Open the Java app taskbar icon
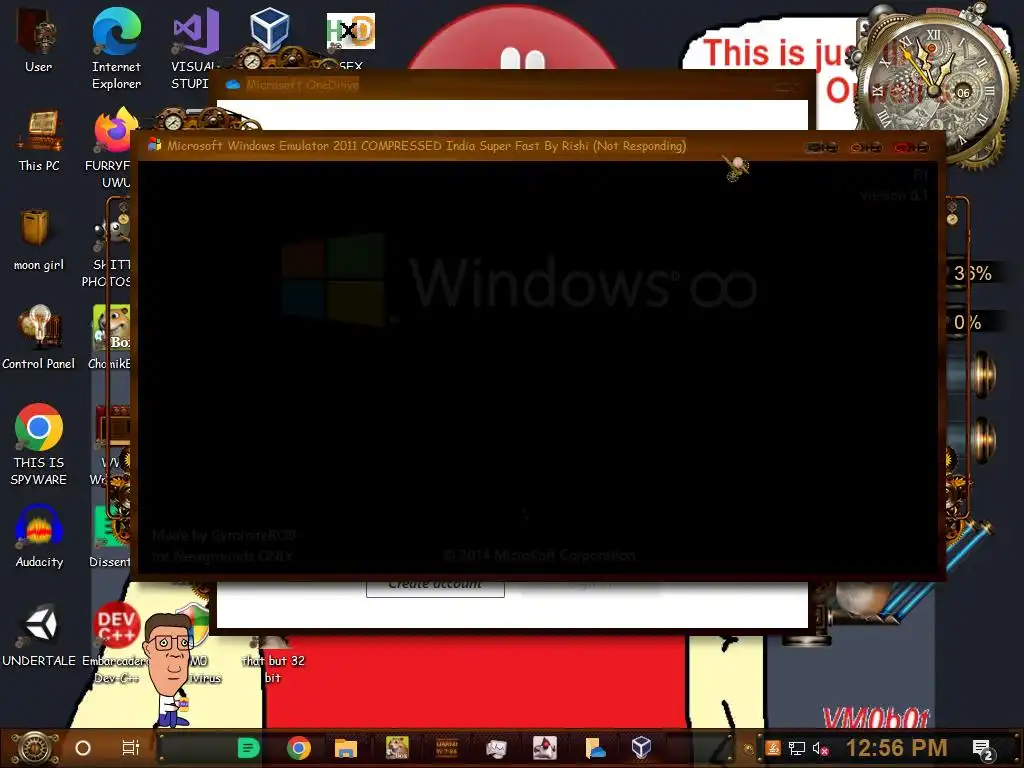Screen dimensions: 1024x768 coord(545,748)
